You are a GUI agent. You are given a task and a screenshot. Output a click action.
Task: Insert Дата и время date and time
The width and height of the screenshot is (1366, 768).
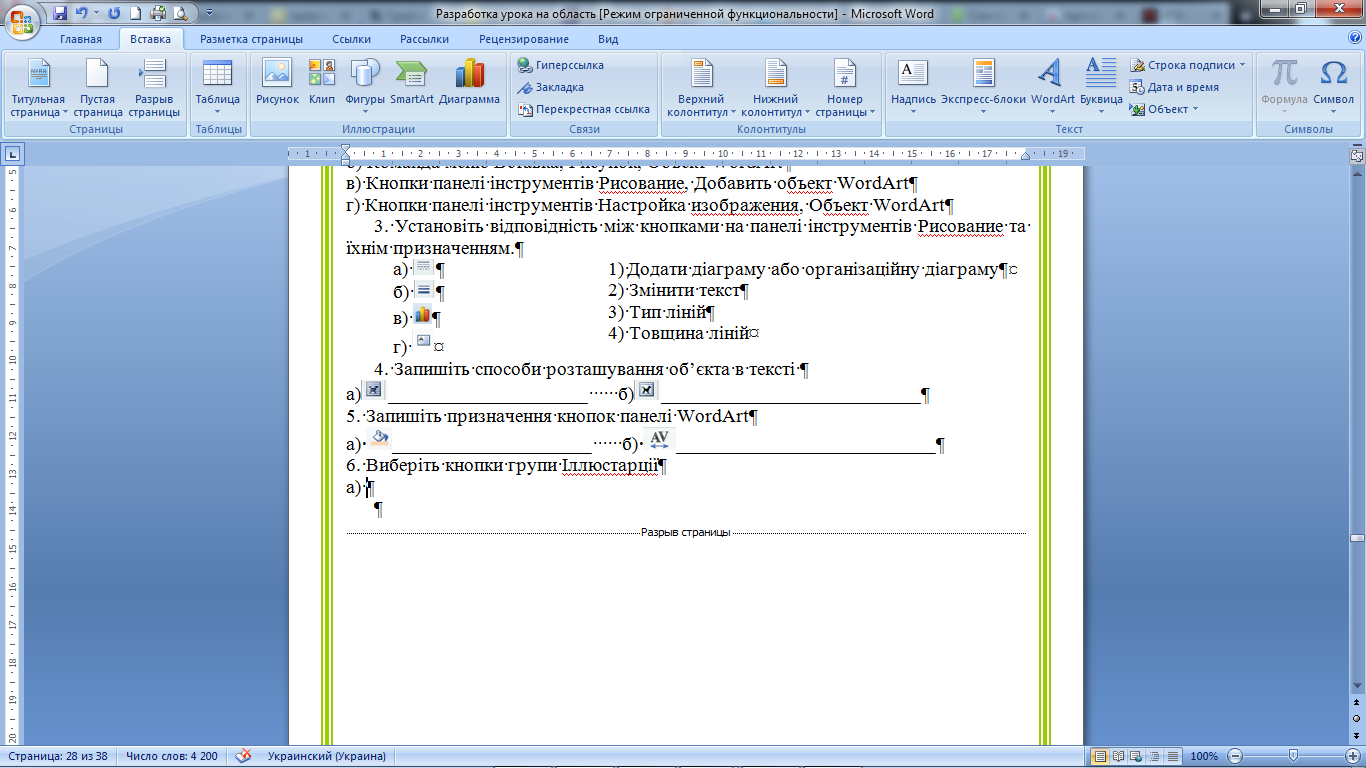tap(1175, 87)
